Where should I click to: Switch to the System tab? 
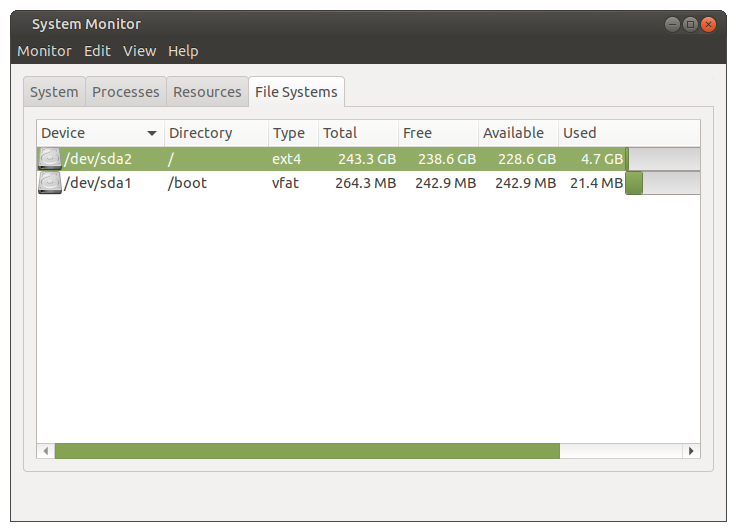pyautogui.click(x=54, y=92)
